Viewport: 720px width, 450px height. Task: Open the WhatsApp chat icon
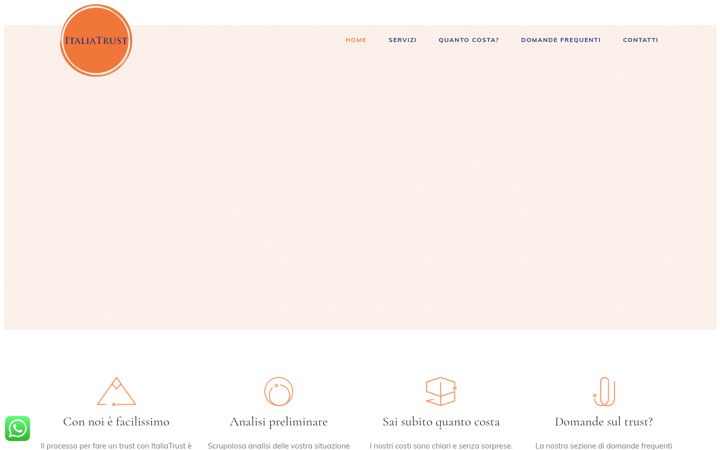[x=17, y=428]
